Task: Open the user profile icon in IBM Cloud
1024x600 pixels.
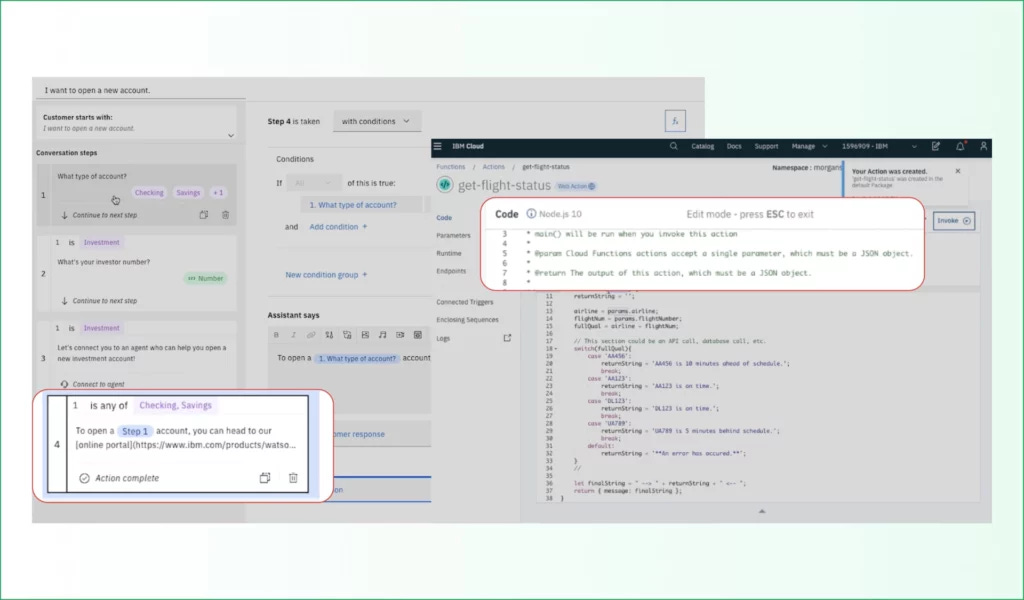Action: 984,146
